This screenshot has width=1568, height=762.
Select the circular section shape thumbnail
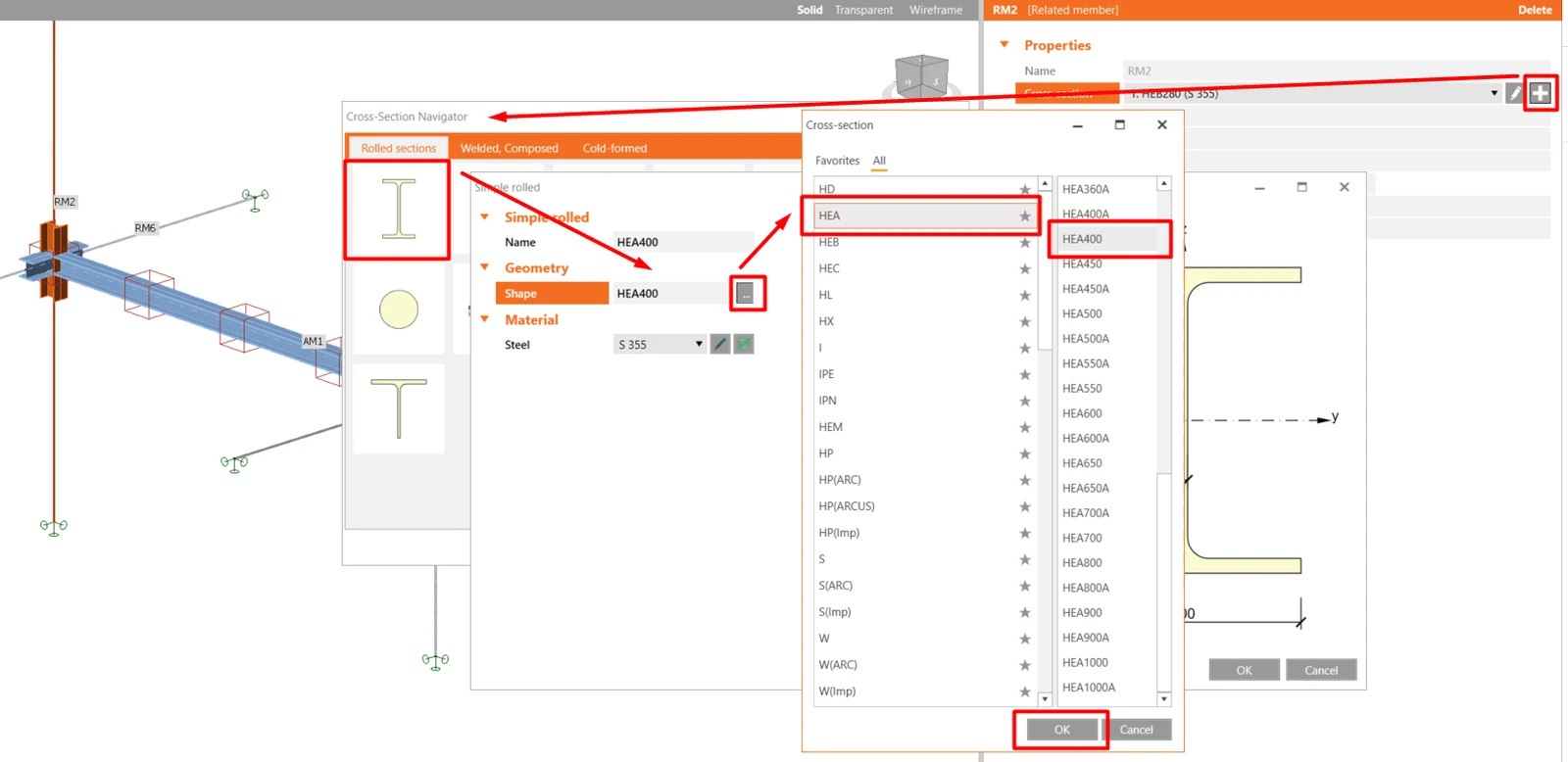[x=399, y=310]
